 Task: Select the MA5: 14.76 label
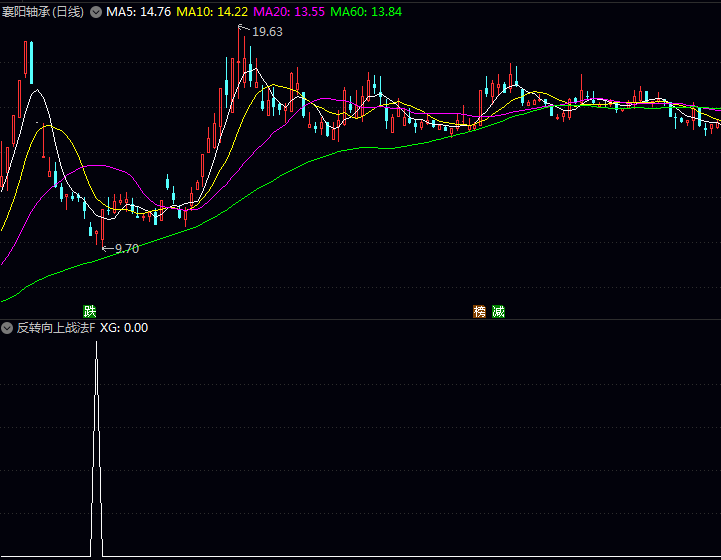coord(138,12)
